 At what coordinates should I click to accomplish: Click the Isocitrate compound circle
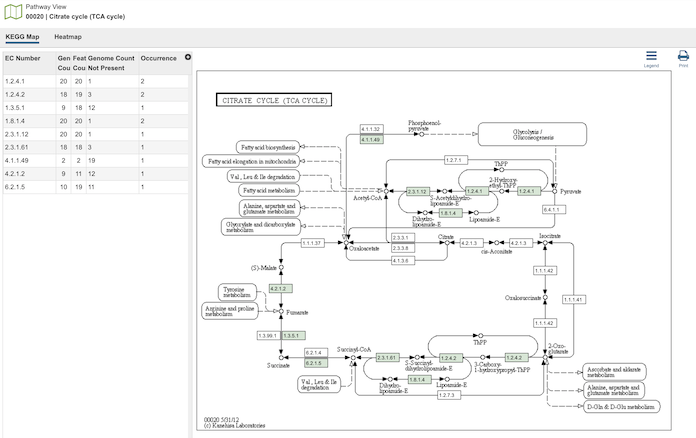pyautogui.click(x=545, y=243)
